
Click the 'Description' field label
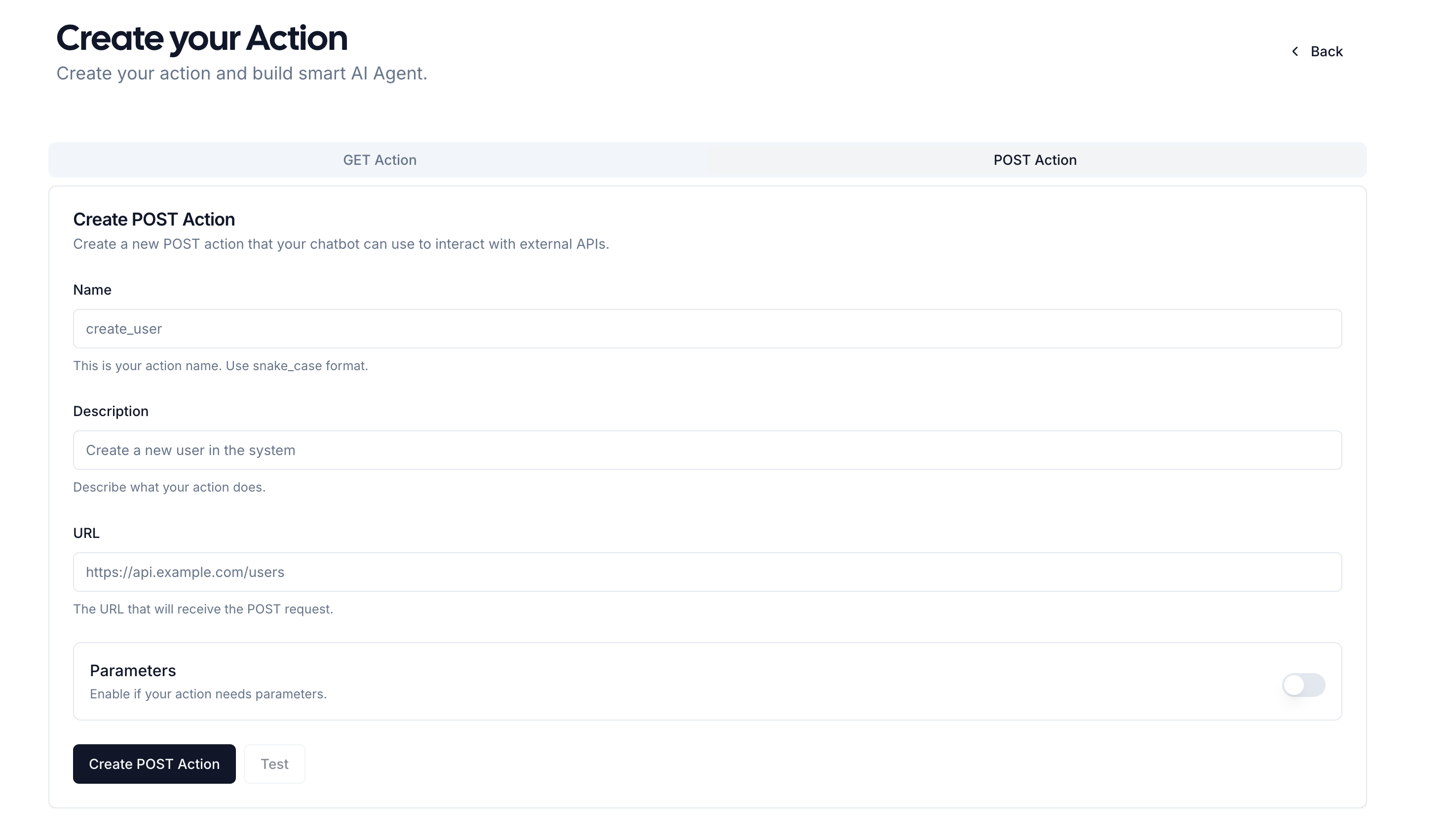point(111,412)
